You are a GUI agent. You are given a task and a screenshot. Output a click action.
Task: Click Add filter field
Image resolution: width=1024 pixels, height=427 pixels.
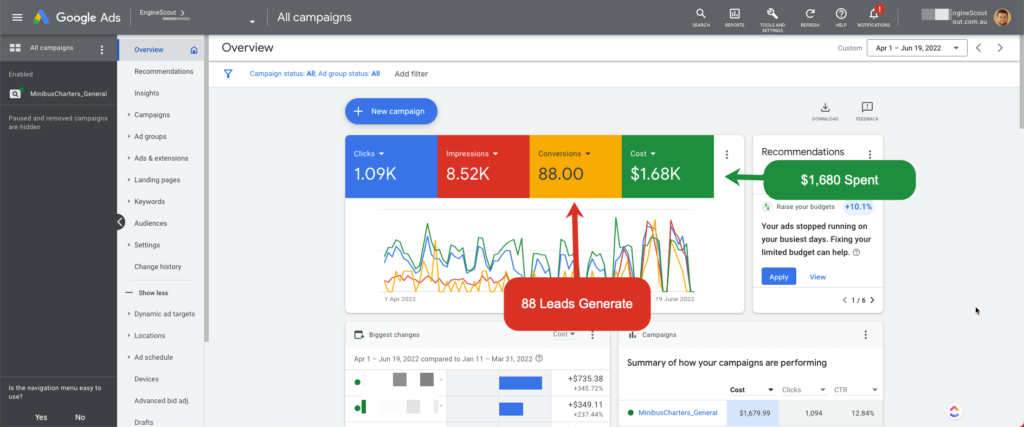[x=411, y=73]
